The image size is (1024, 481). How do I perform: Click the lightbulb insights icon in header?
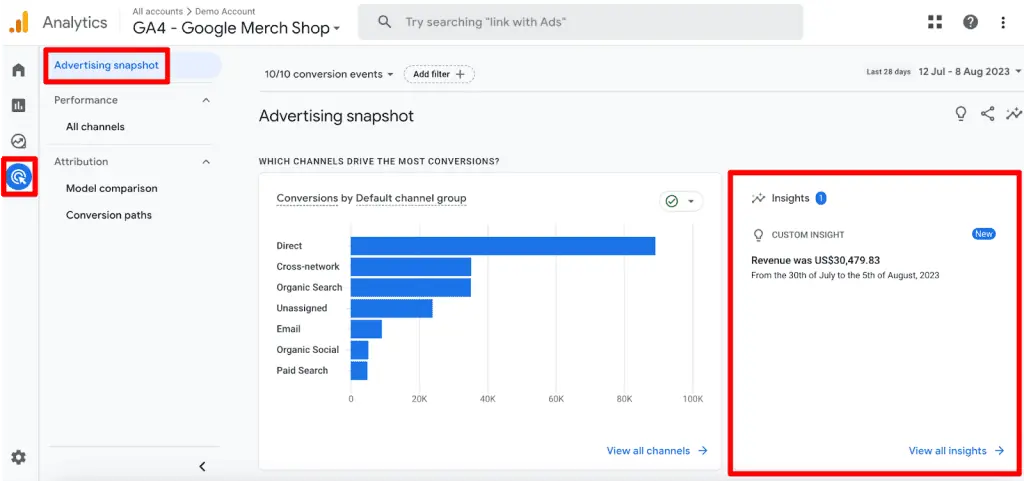click(961, 114)
